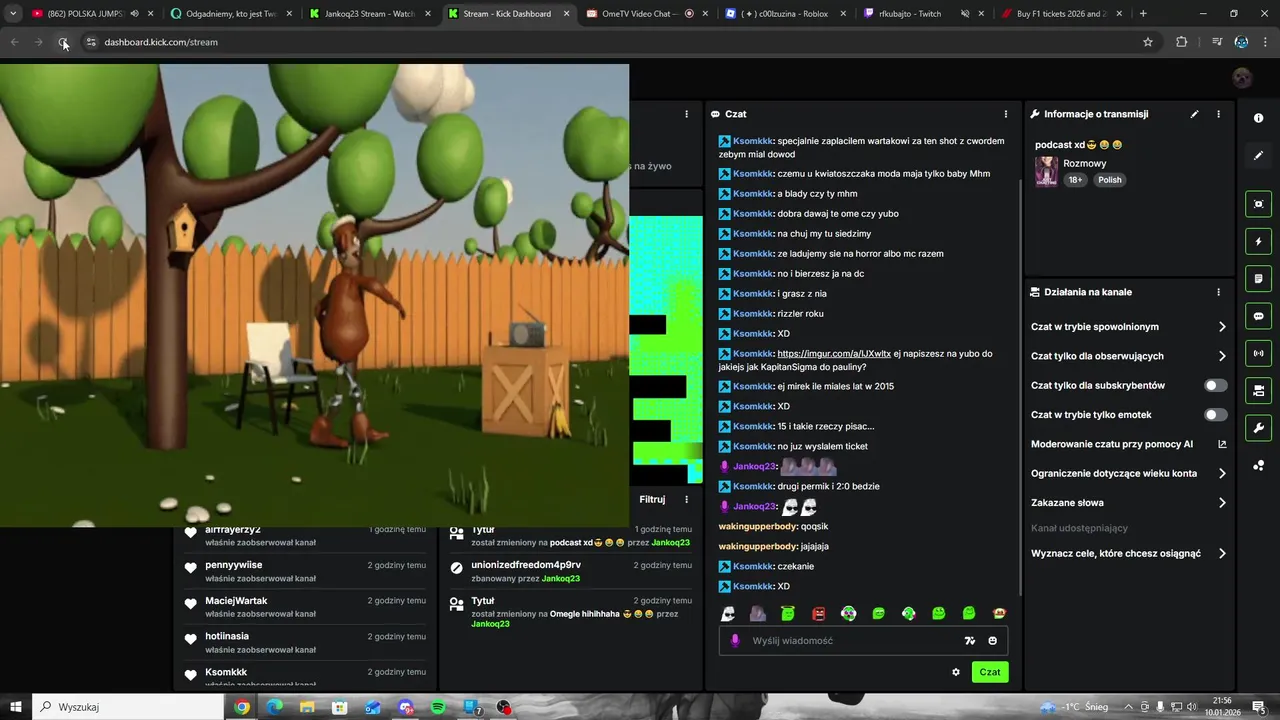The height and width of the screenshot is (720, 1280).
Task: Click MaciejWartak follower entry
Action: (x=305, y=607)
